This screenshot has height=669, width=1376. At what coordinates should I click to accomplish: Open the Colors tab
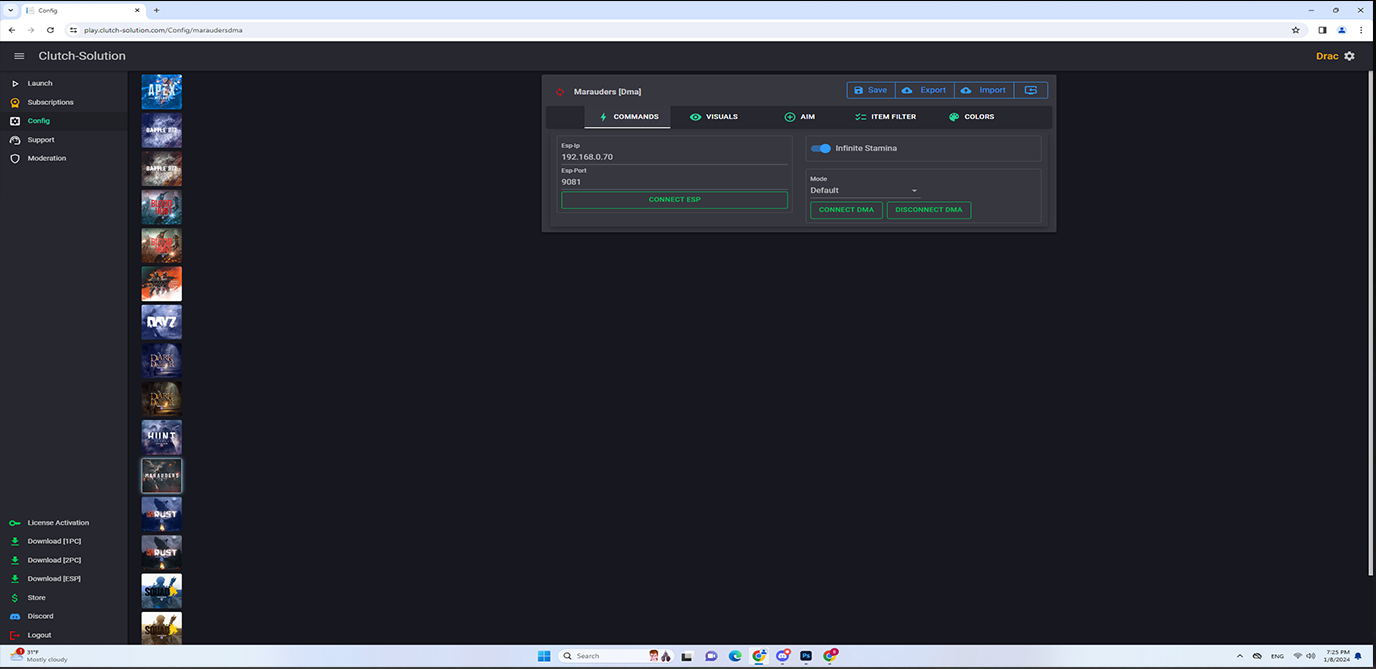point(971,117)
